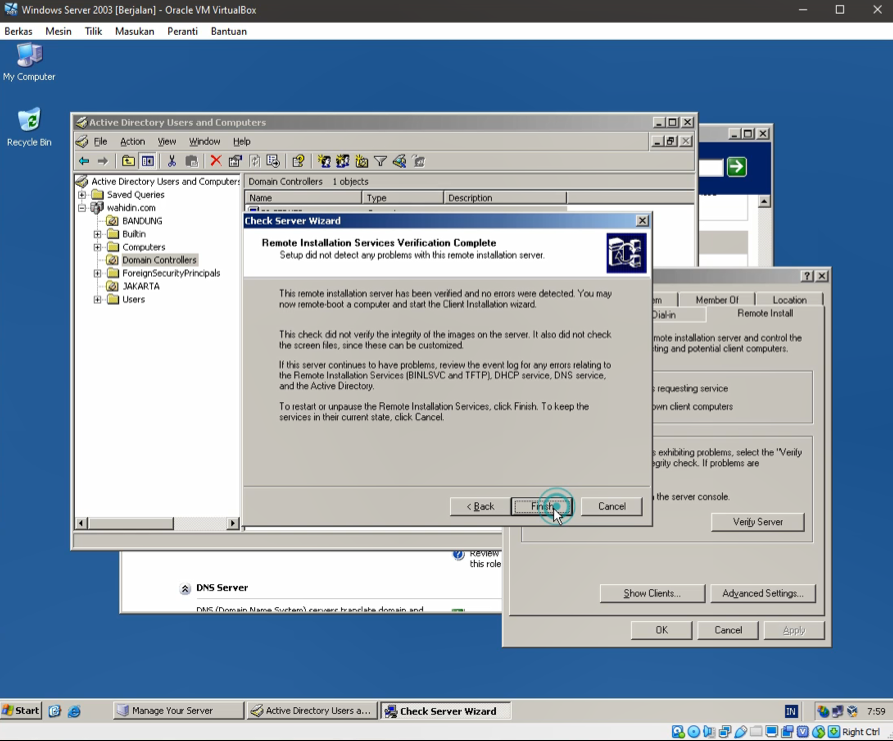Click the tree pane horizontal scrollbar thumb

coord(130,523)
